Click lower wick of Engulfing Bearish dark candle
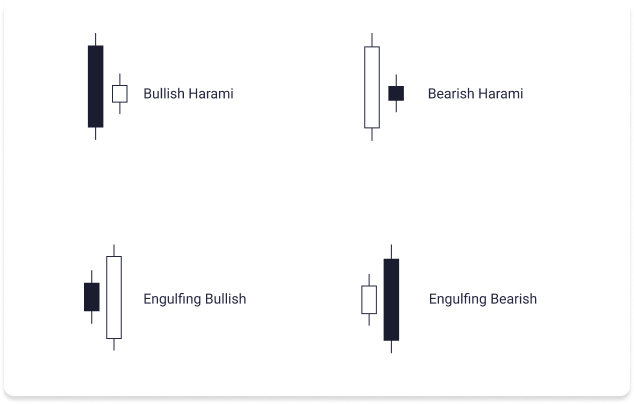Screen dimensions: 634x404 tap(391, 346)
